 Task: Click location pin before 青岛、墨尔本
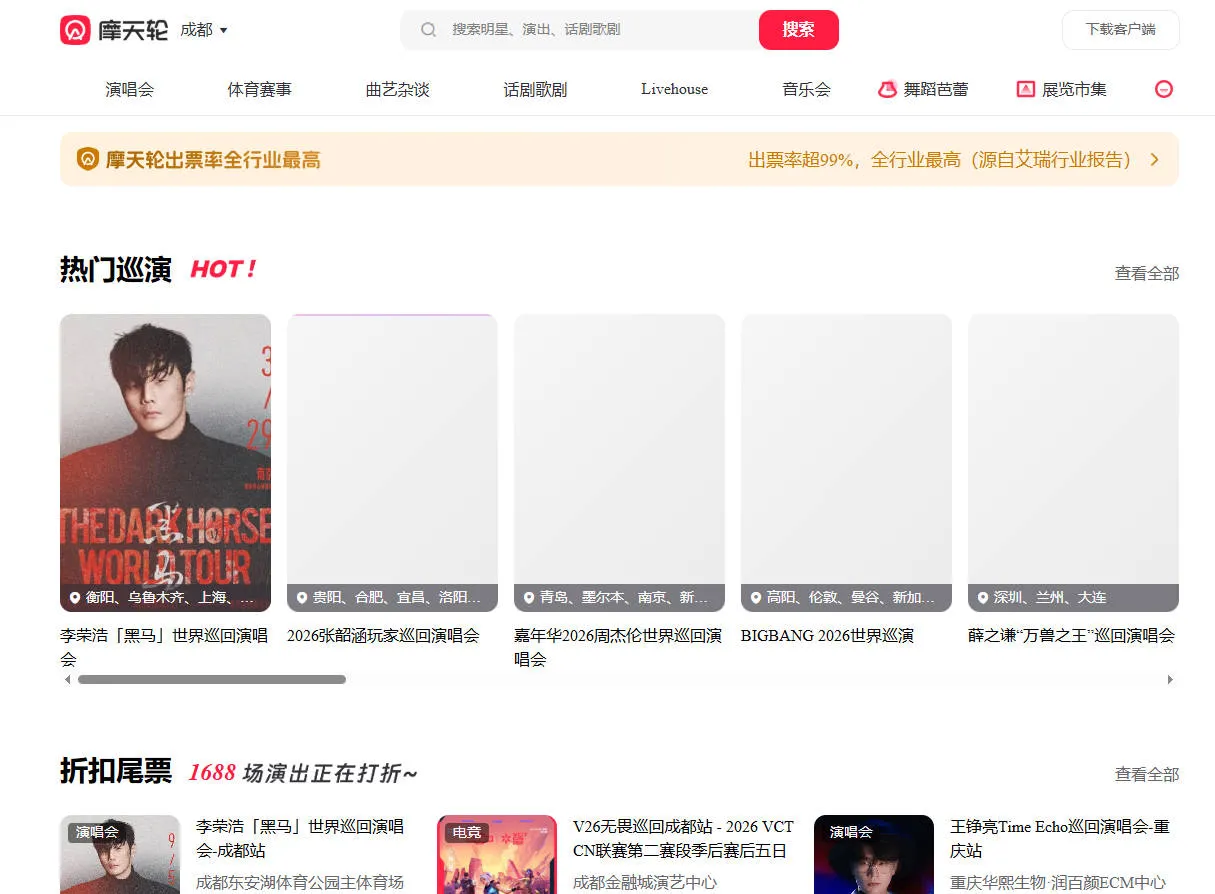pos(529,597)
